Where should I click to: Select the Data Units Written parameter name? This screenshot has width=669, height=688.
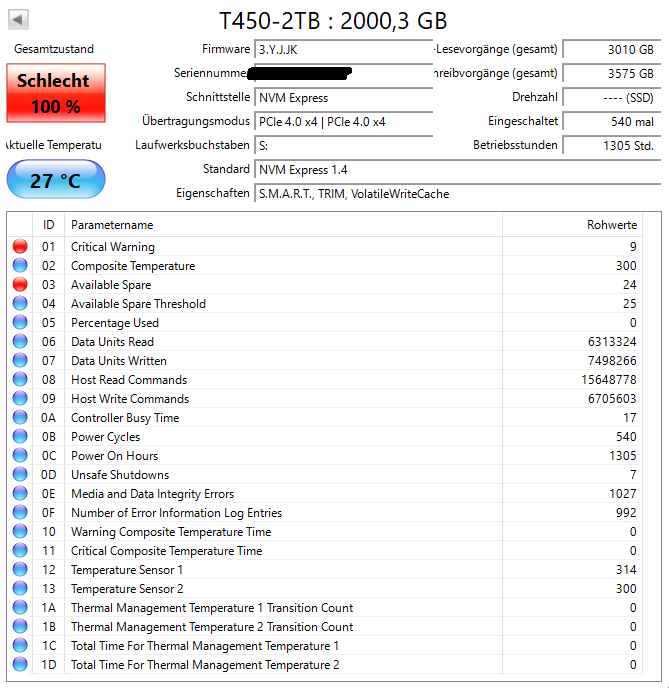click(119, 361)
